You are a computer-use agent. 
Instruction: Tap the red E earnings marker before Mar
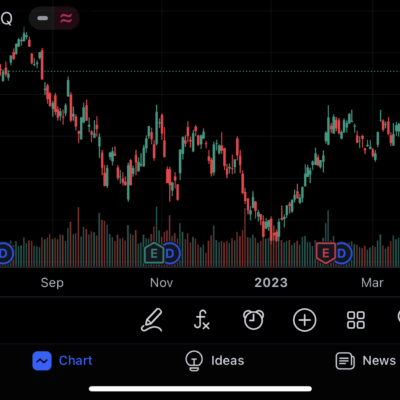(x=326, y=253)
